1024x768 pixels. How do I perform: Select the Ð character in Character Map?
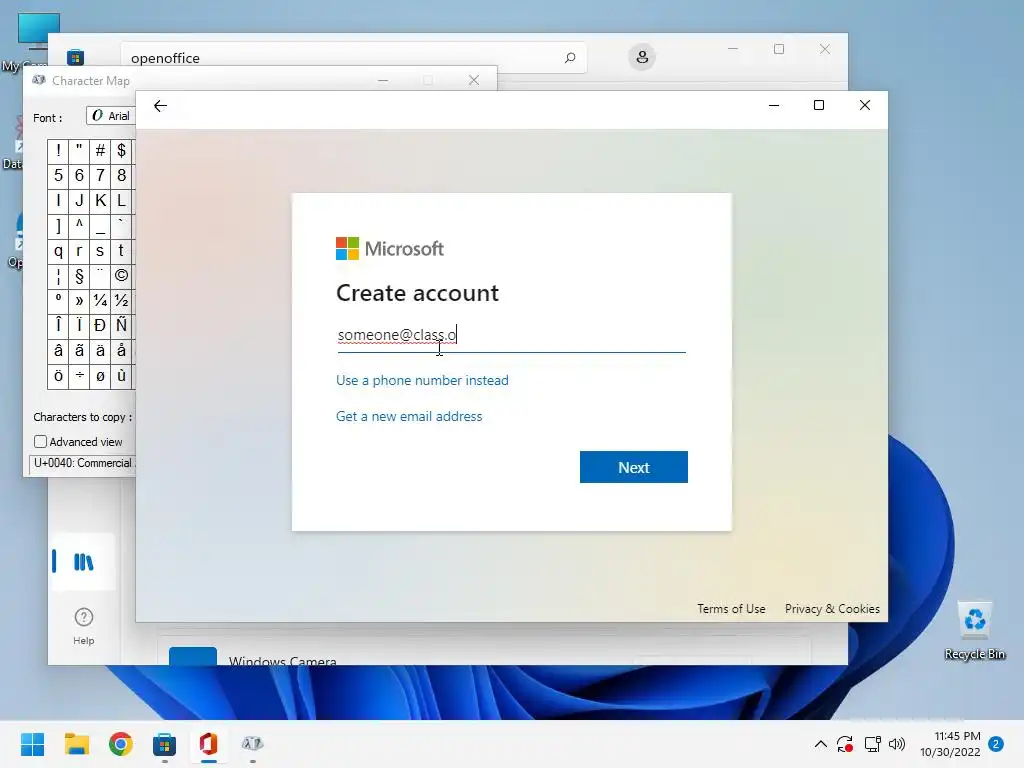(100, 325)
